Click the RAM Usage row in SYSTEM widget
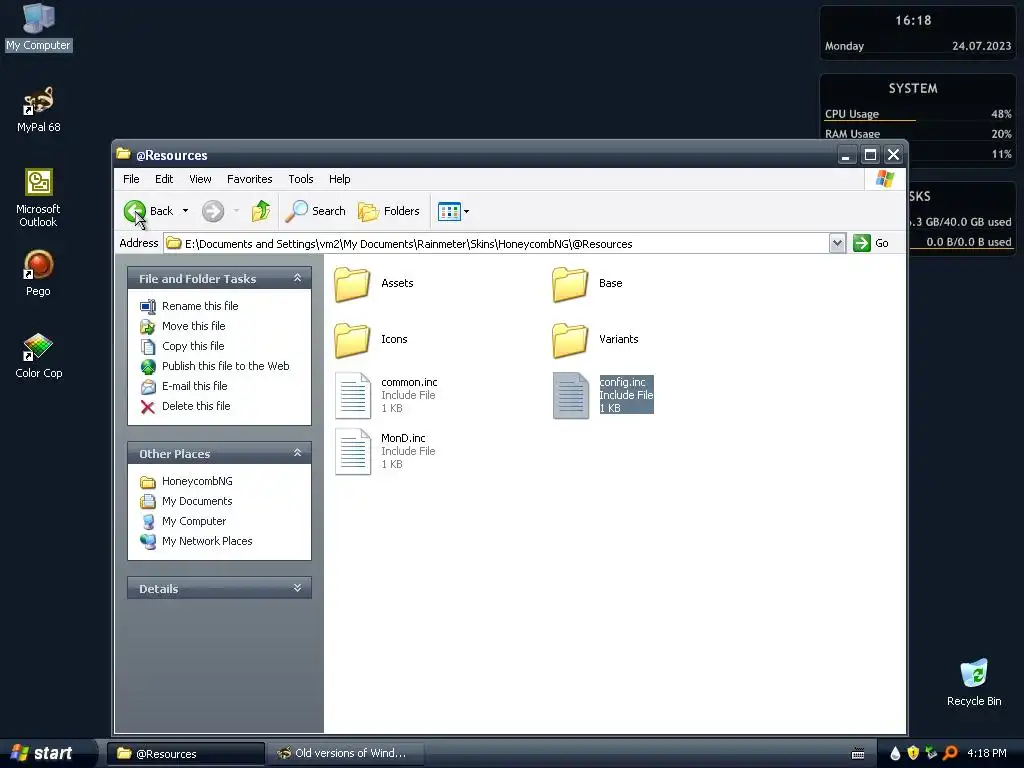 click(x=918, y=134)
